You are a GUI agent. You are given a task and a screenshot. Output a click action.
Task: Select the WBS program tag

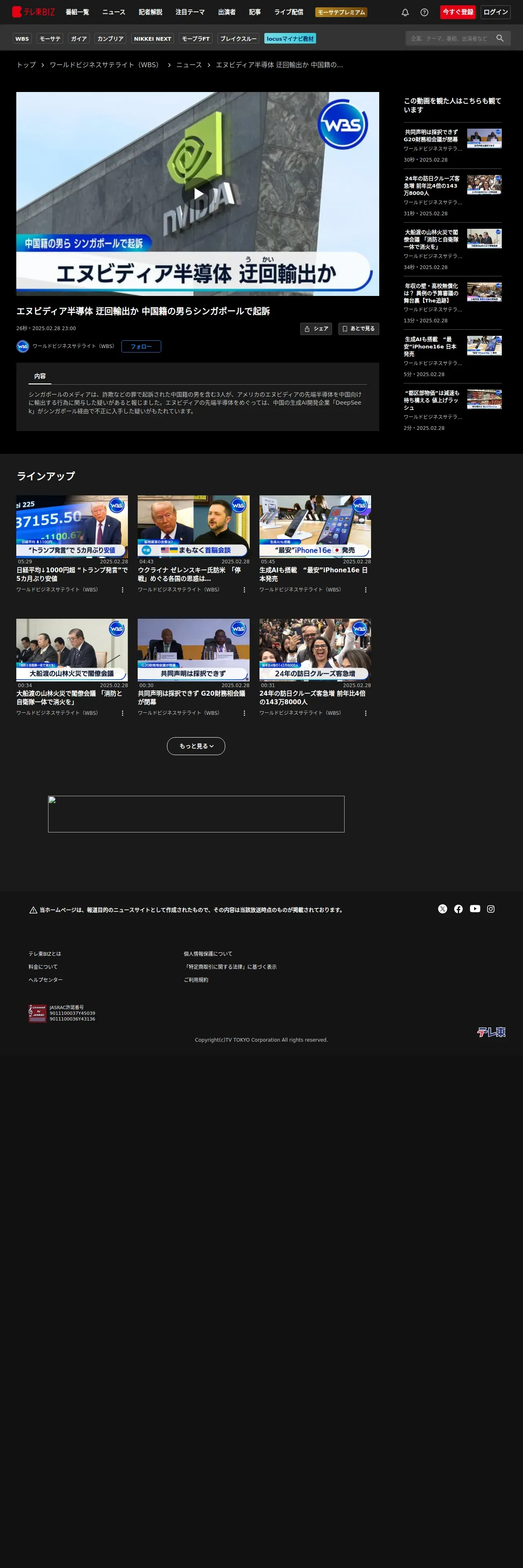(x=22, y=38)
